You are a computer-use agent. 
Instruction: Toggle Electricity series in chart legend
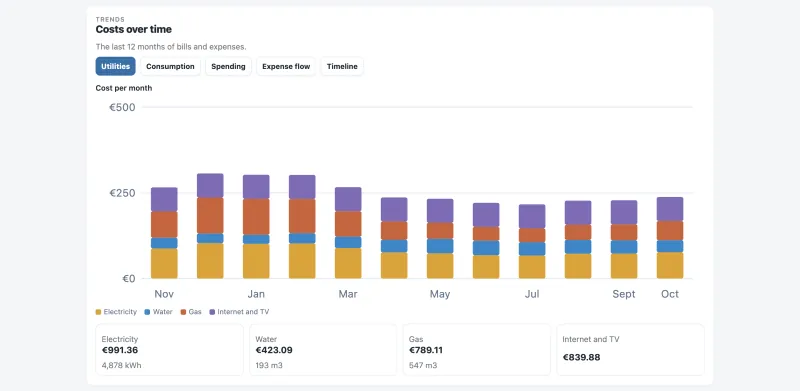click(116, 311)
